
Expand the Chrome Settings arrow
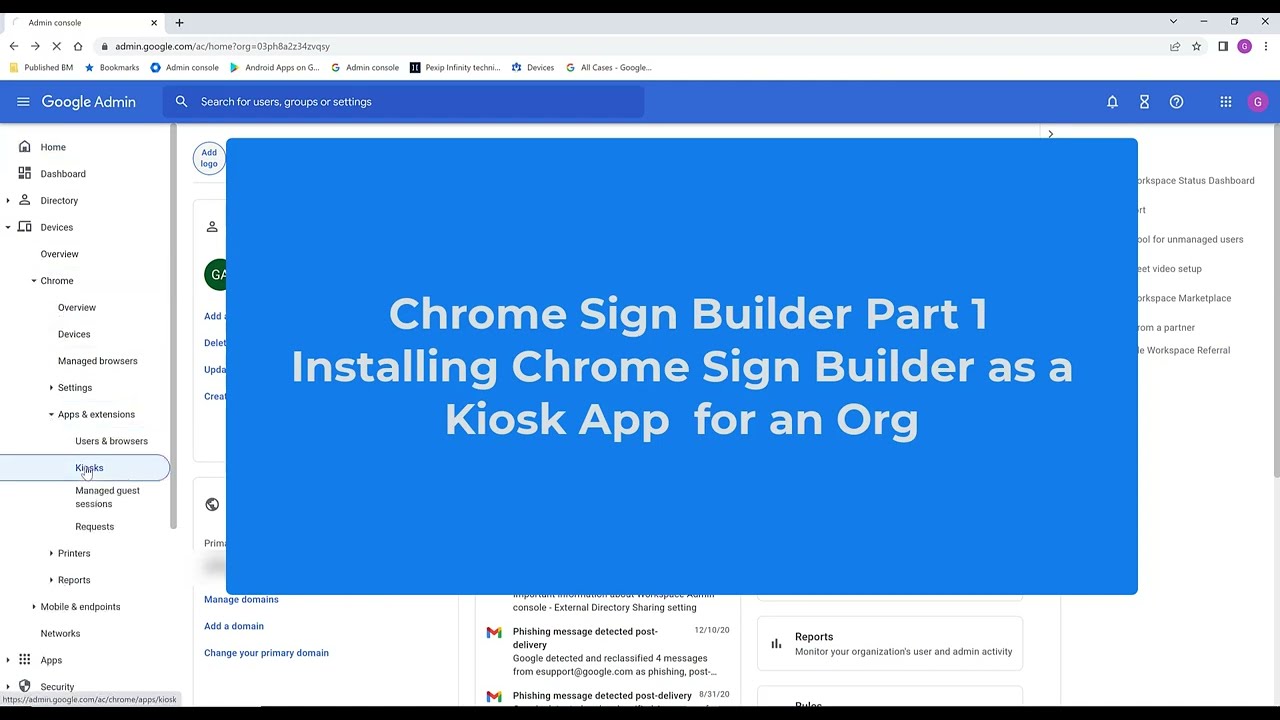[x=51, y=387]
